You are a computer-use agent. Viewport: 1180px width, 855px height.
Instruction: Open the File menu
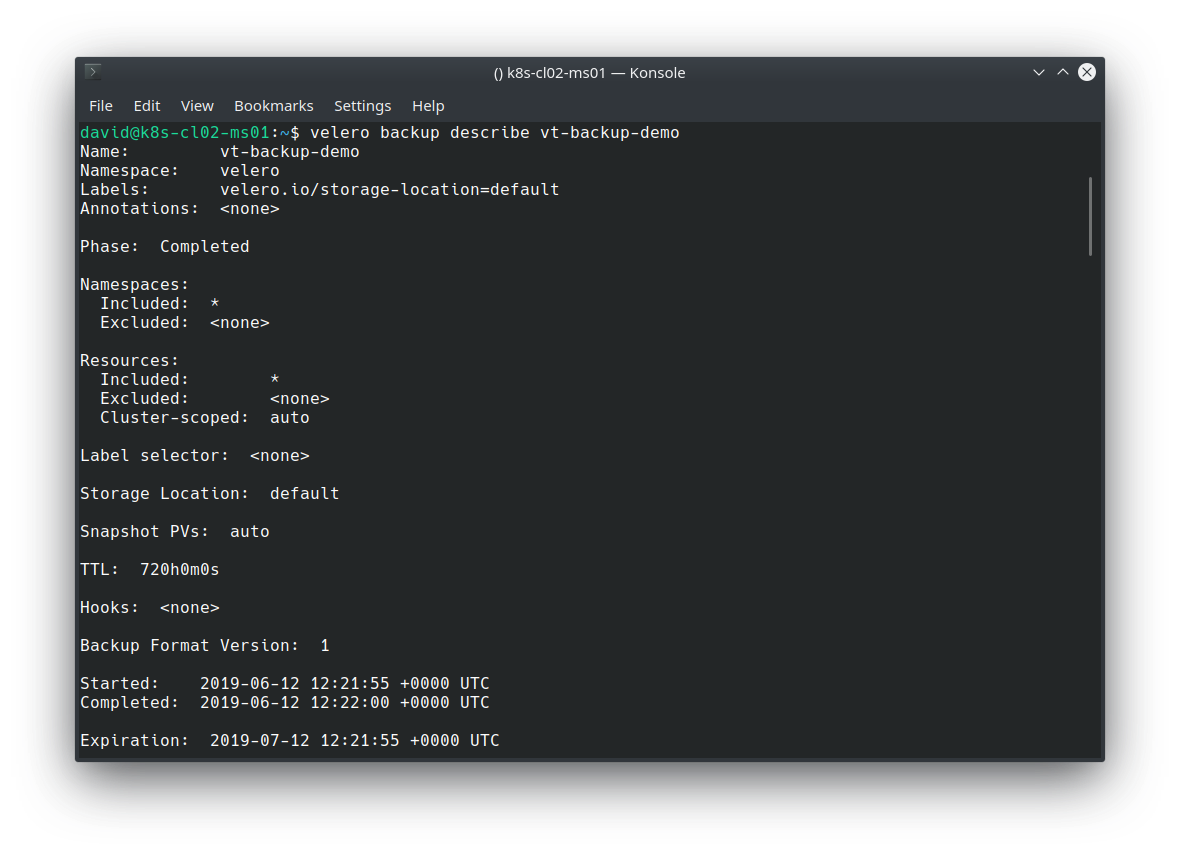(x=101, y=106)
